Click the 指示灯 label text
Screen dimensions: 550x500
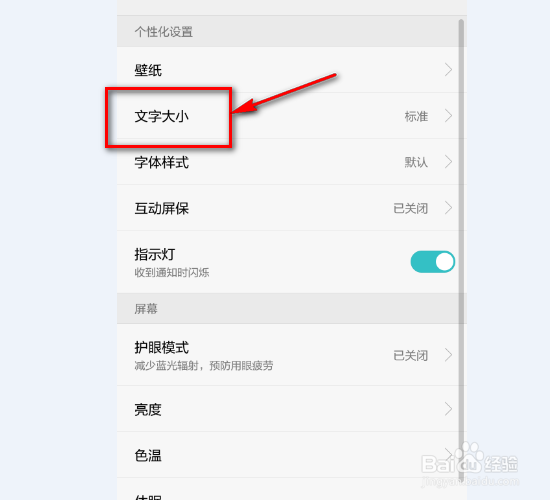[x=155, y=254]
